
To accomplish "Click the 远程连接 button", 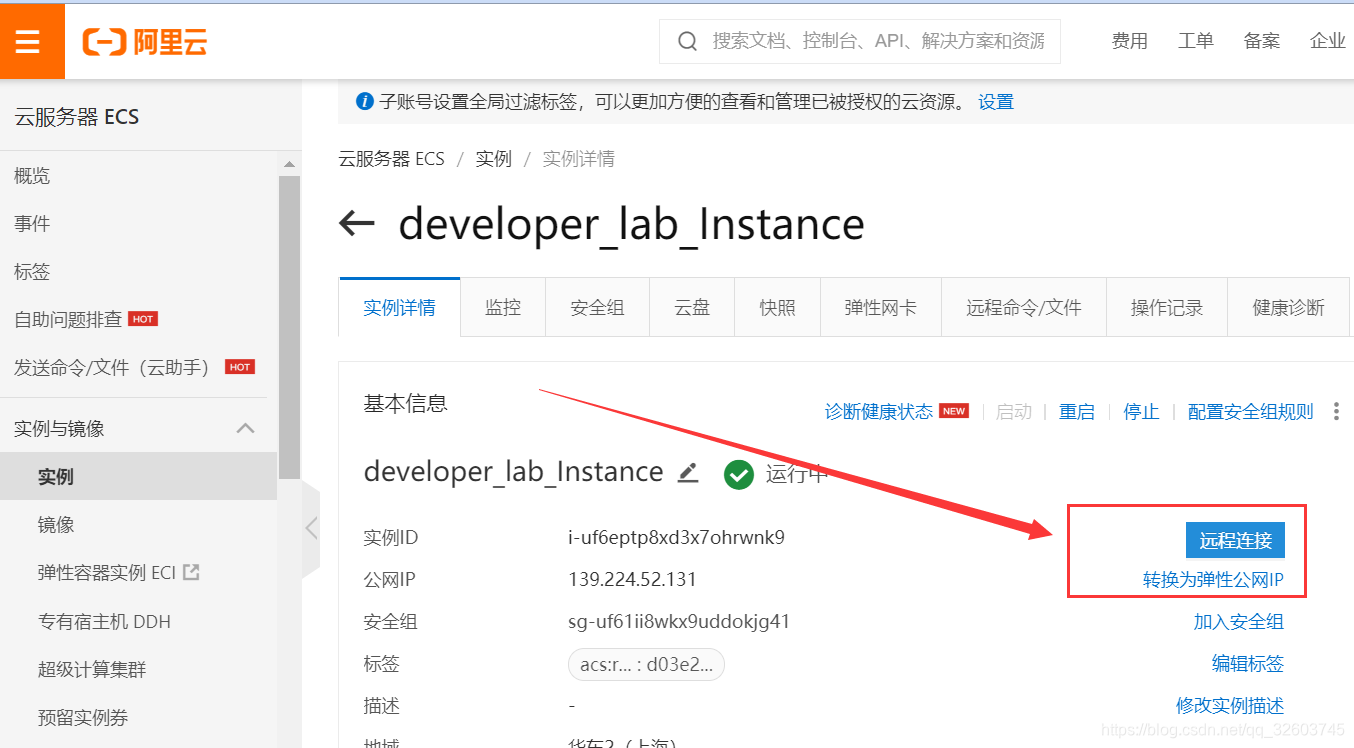I will click(x=1236, y=540).
